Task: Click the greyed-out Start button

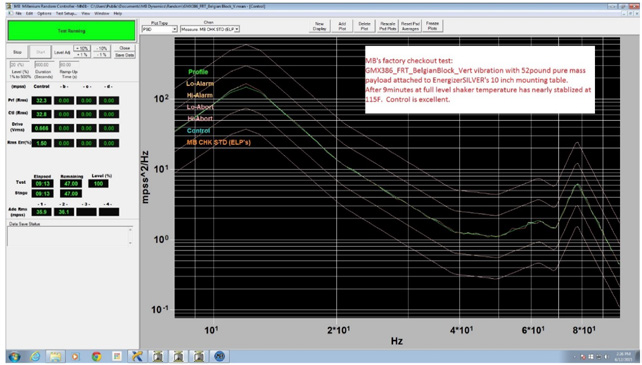Action: [41, 52]
